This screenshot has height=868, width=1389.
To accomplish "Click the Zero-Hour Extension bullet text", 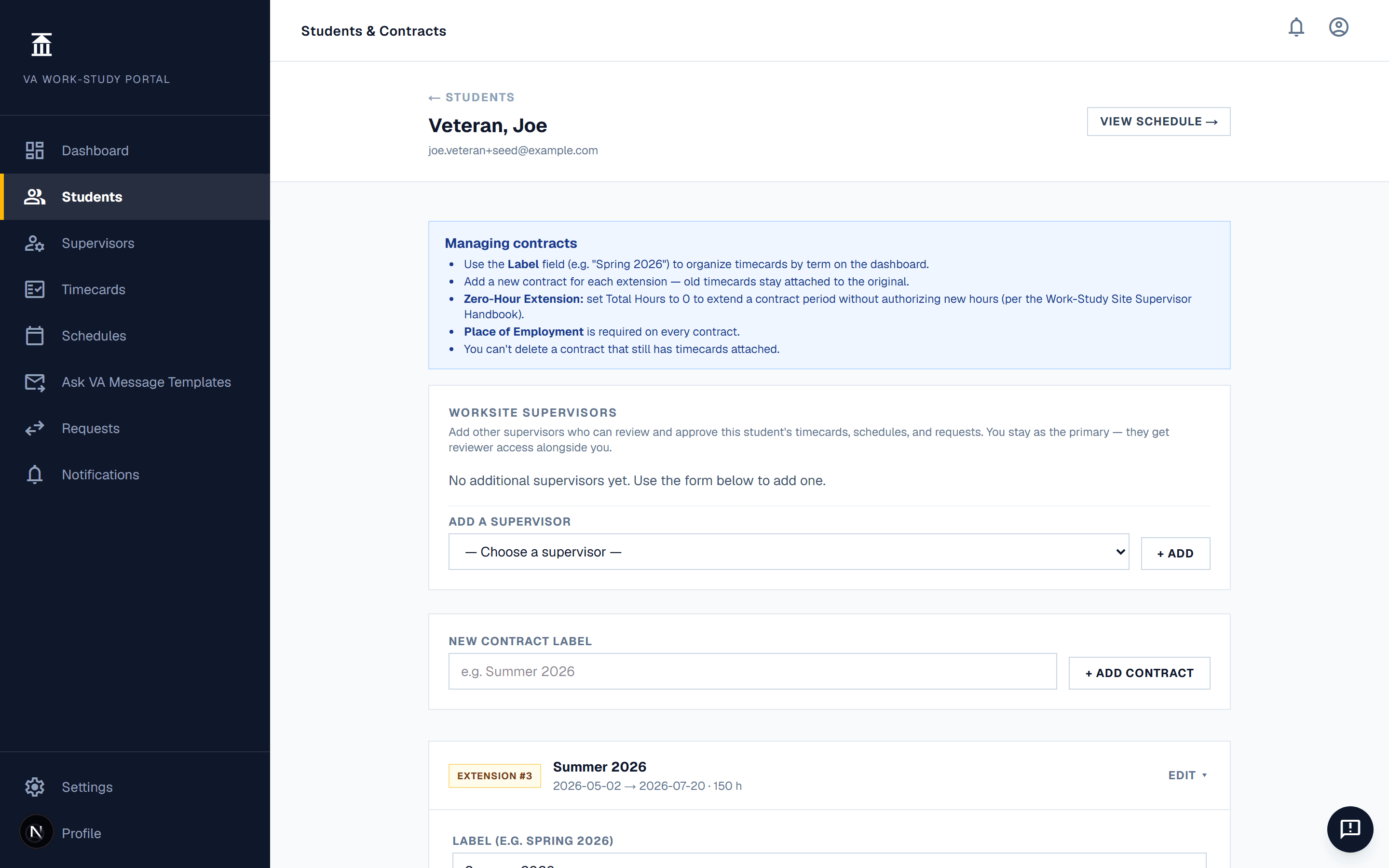I will coord(827,307).
